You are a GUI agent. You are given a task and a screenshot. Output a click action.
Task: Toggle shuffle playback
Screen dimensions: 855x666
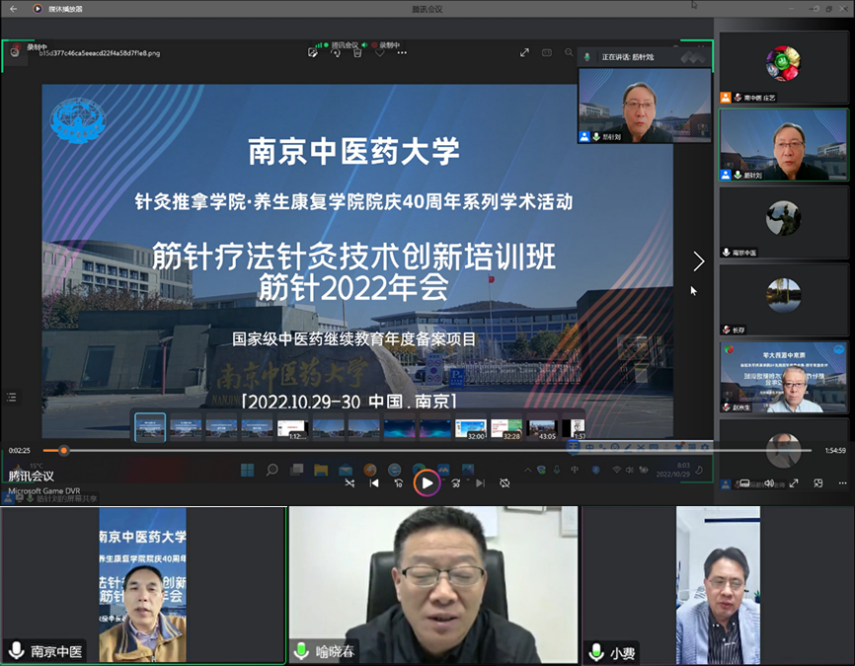pos(350,483)
